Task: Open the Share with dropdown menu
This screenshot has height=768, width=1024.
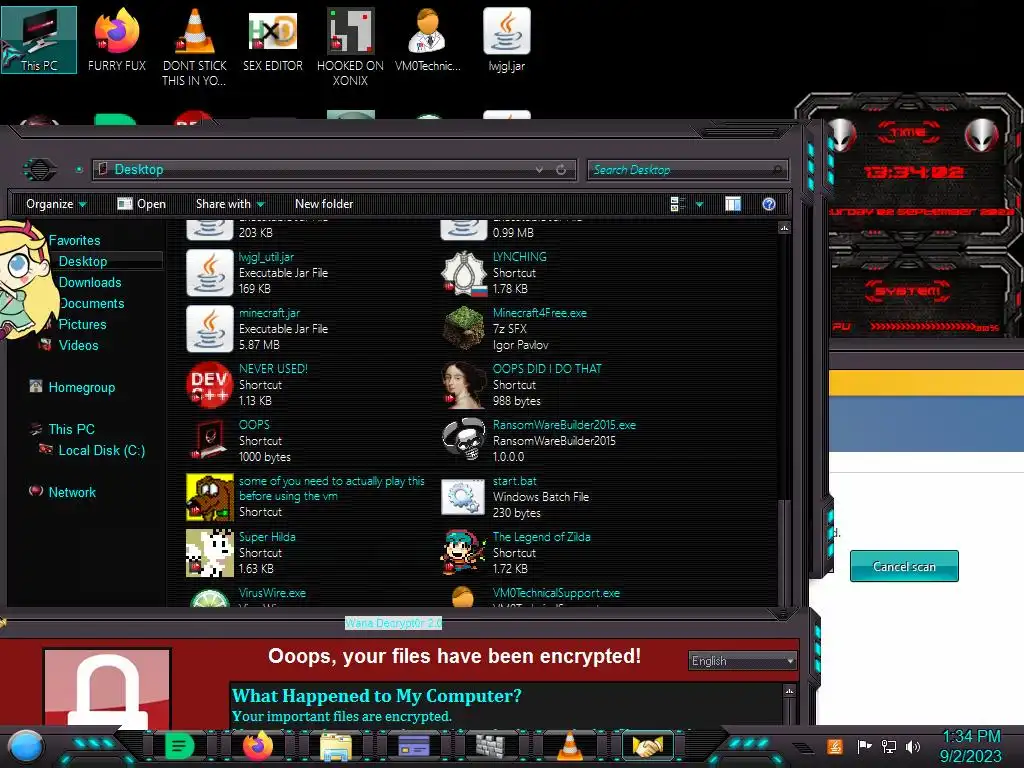Action: [x=230, y=204]
